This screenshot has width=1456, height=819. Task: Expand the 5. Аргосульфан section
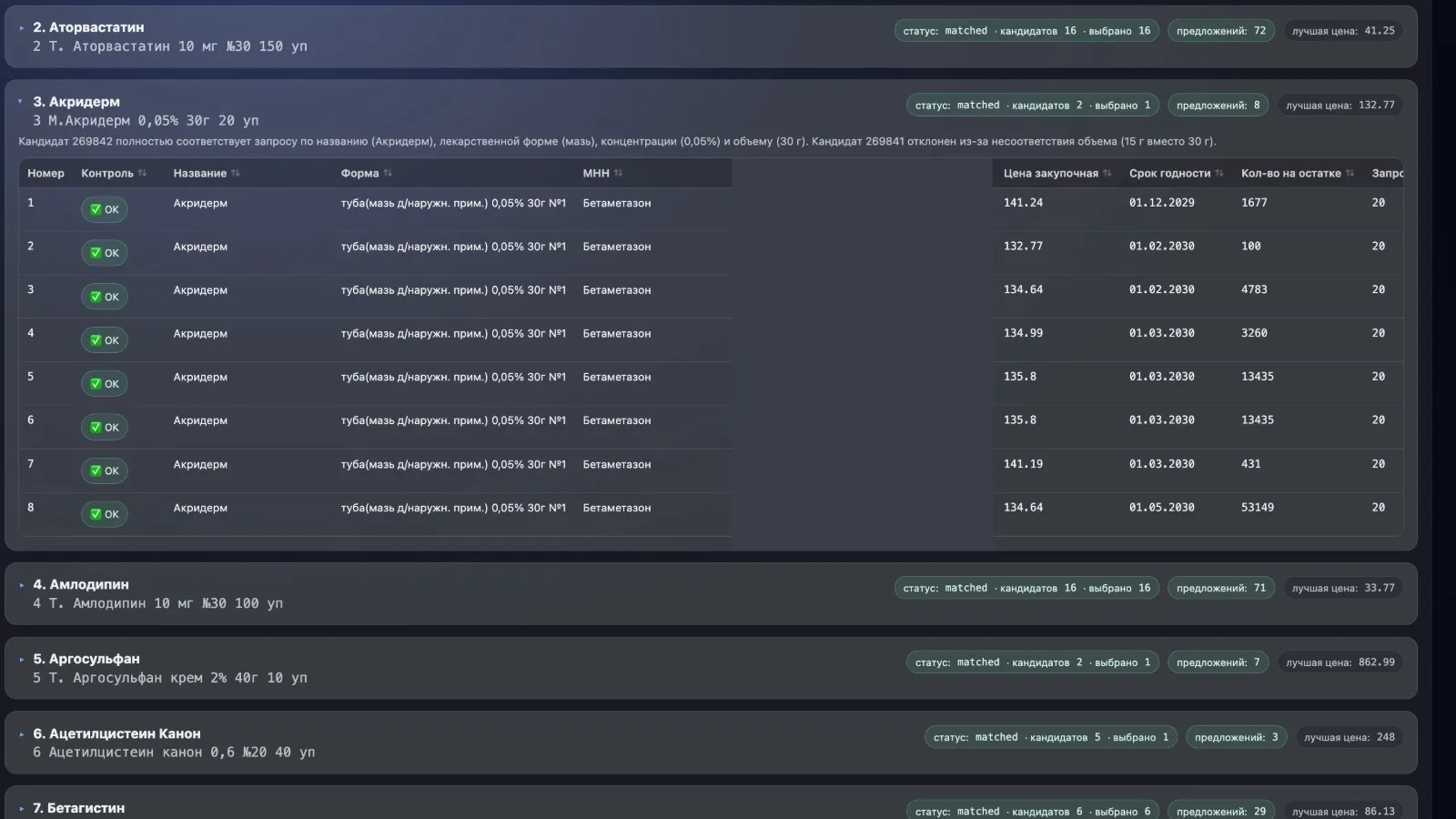click(22, 660)
